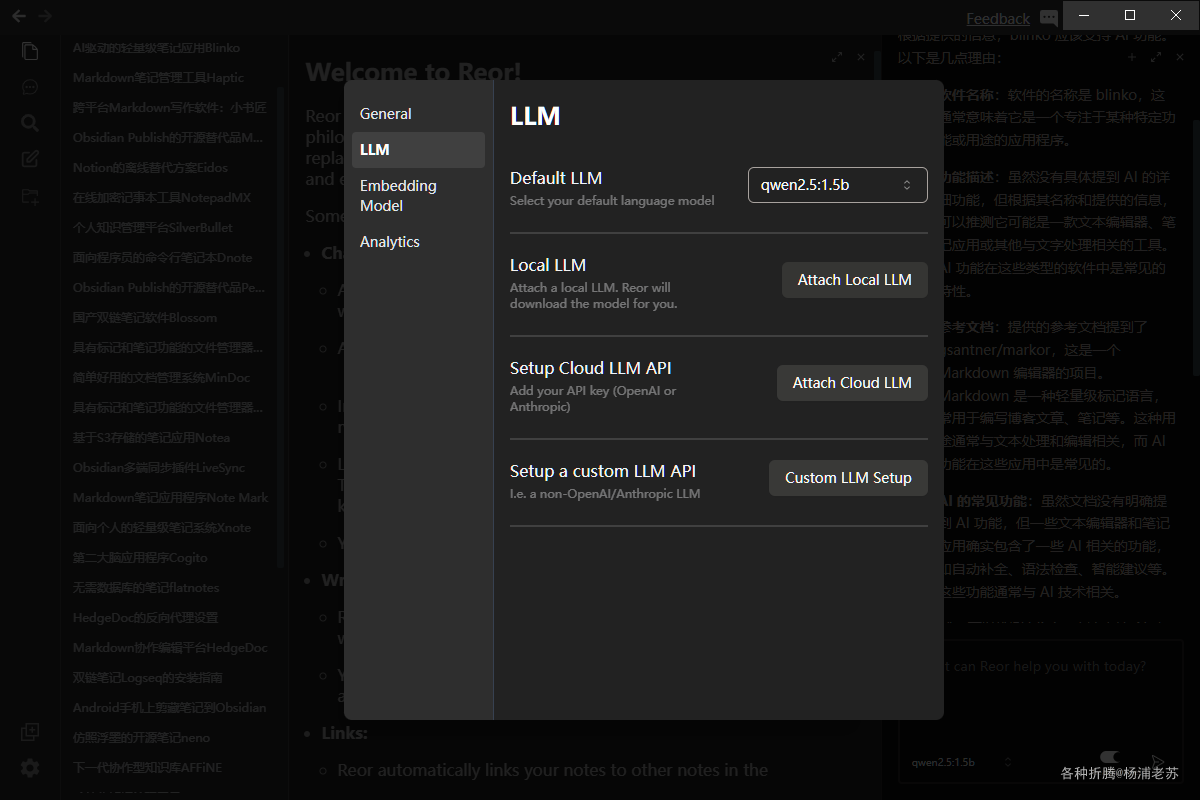The height and width of the screenshot is (800, 1200).
Task: Click the Local LLM section label
Action: click(548, 265)
